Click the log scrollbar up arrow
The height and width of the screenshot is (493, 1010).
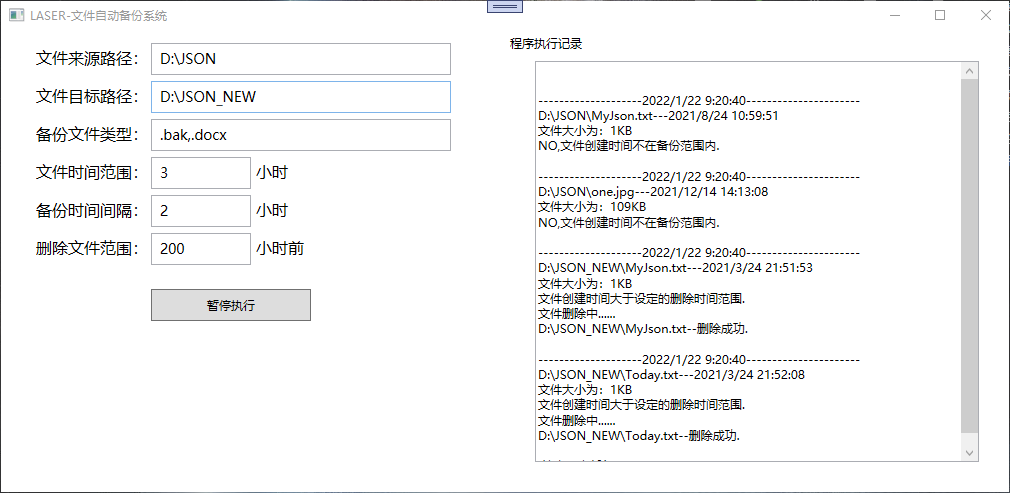968,71
